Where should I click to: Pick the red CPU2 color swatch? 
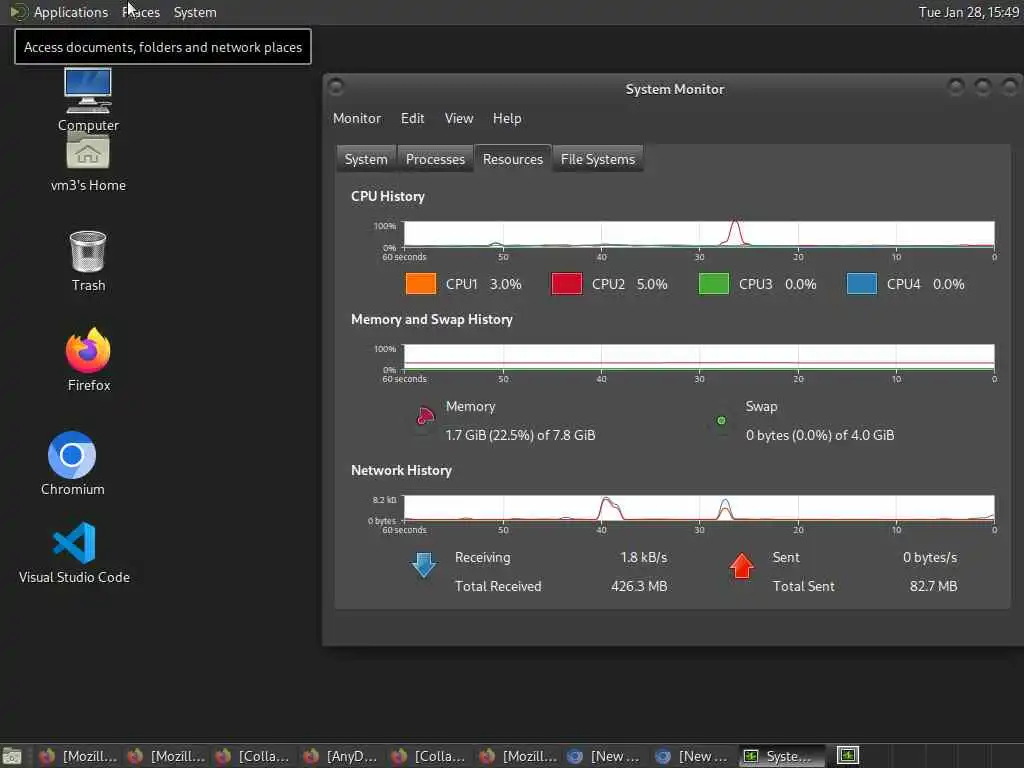click(x=566, y=284)
